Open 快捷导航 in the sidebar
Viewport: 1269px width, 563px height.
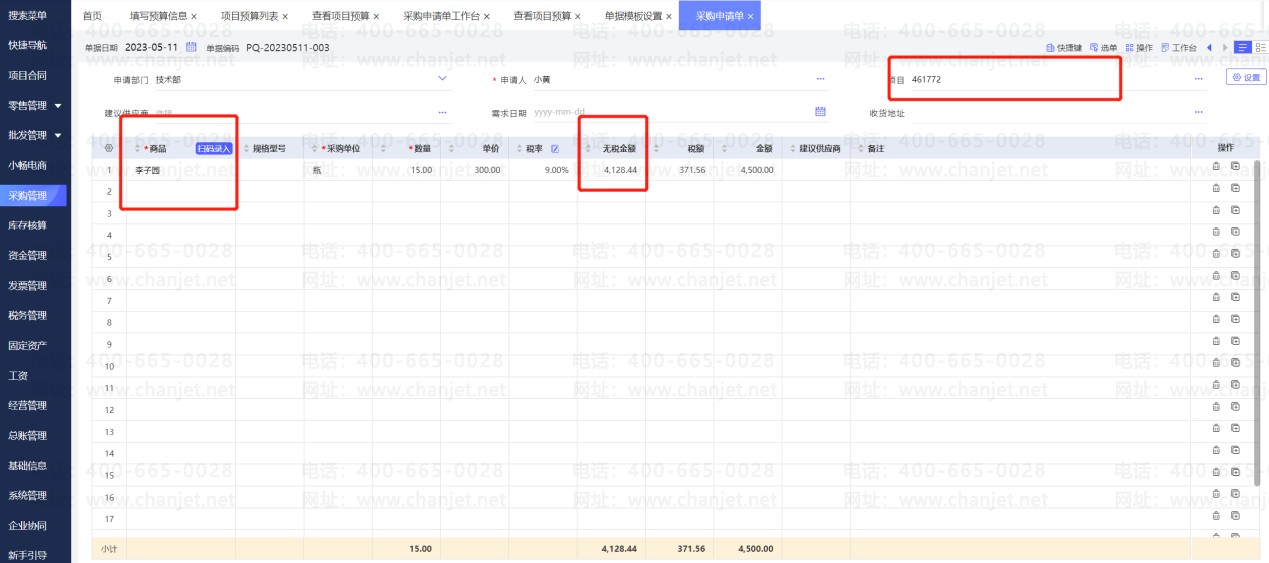[x=28, y=45]
